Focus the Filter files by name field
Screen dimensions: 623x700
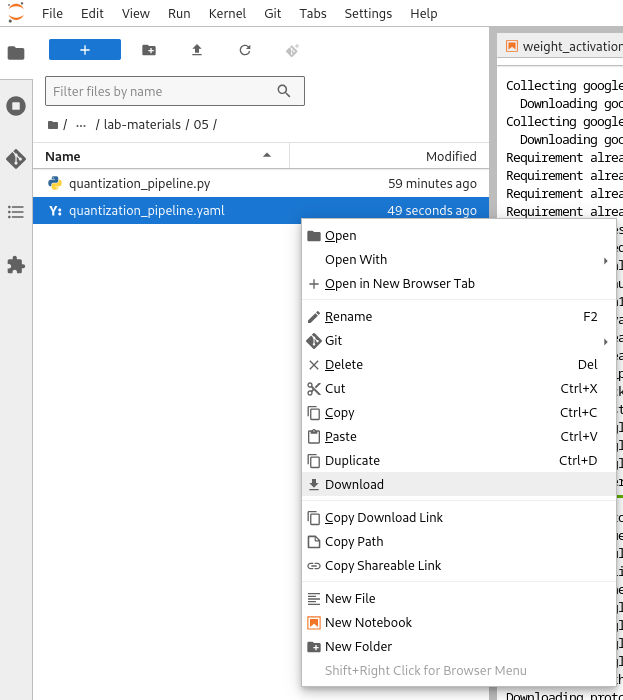tap(175, 91)
